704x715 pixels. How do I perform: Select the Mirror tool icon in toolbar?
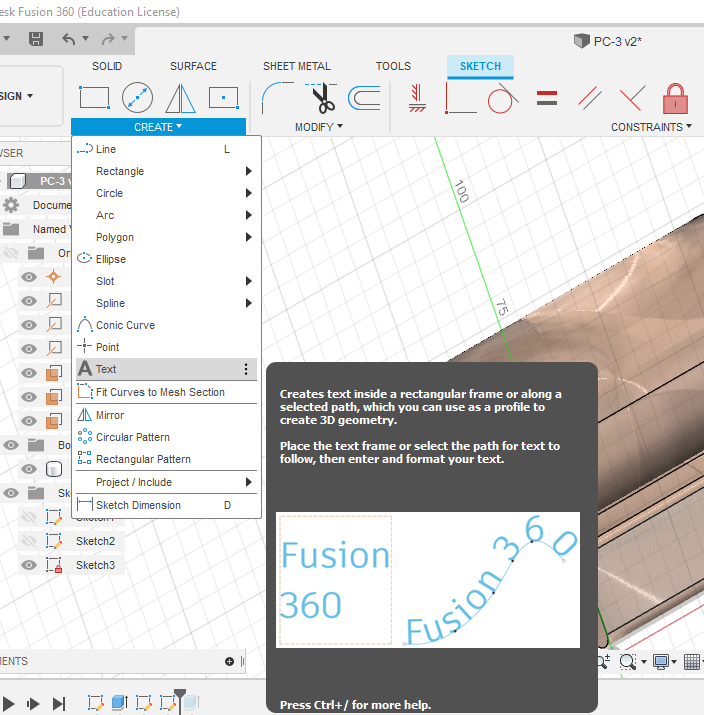[181, 98]
